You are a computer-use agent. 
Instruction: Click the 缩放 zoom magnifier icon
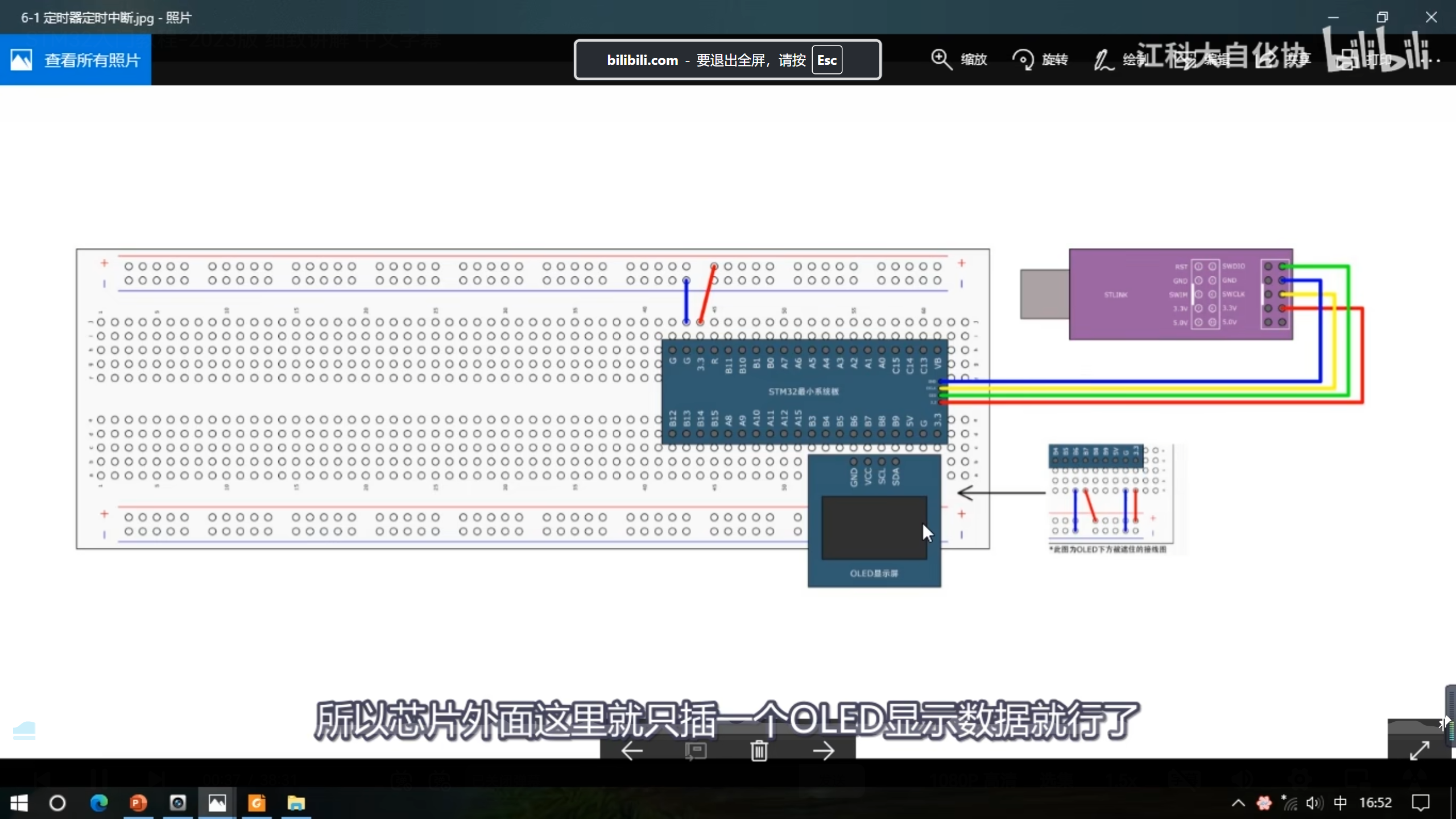(x=941, y=59)
